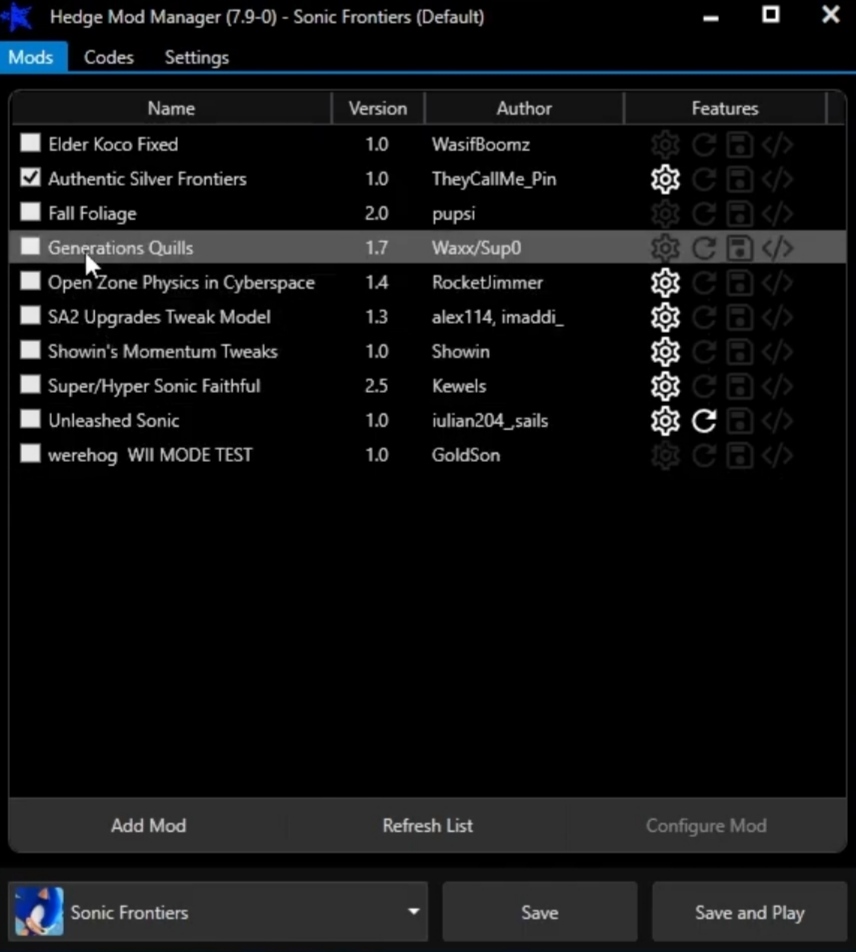Click refresh icon in Super/Hyper Sonic Faithful row
The image size is (856, 952).
pyautogui.click(x=704, y=386)
